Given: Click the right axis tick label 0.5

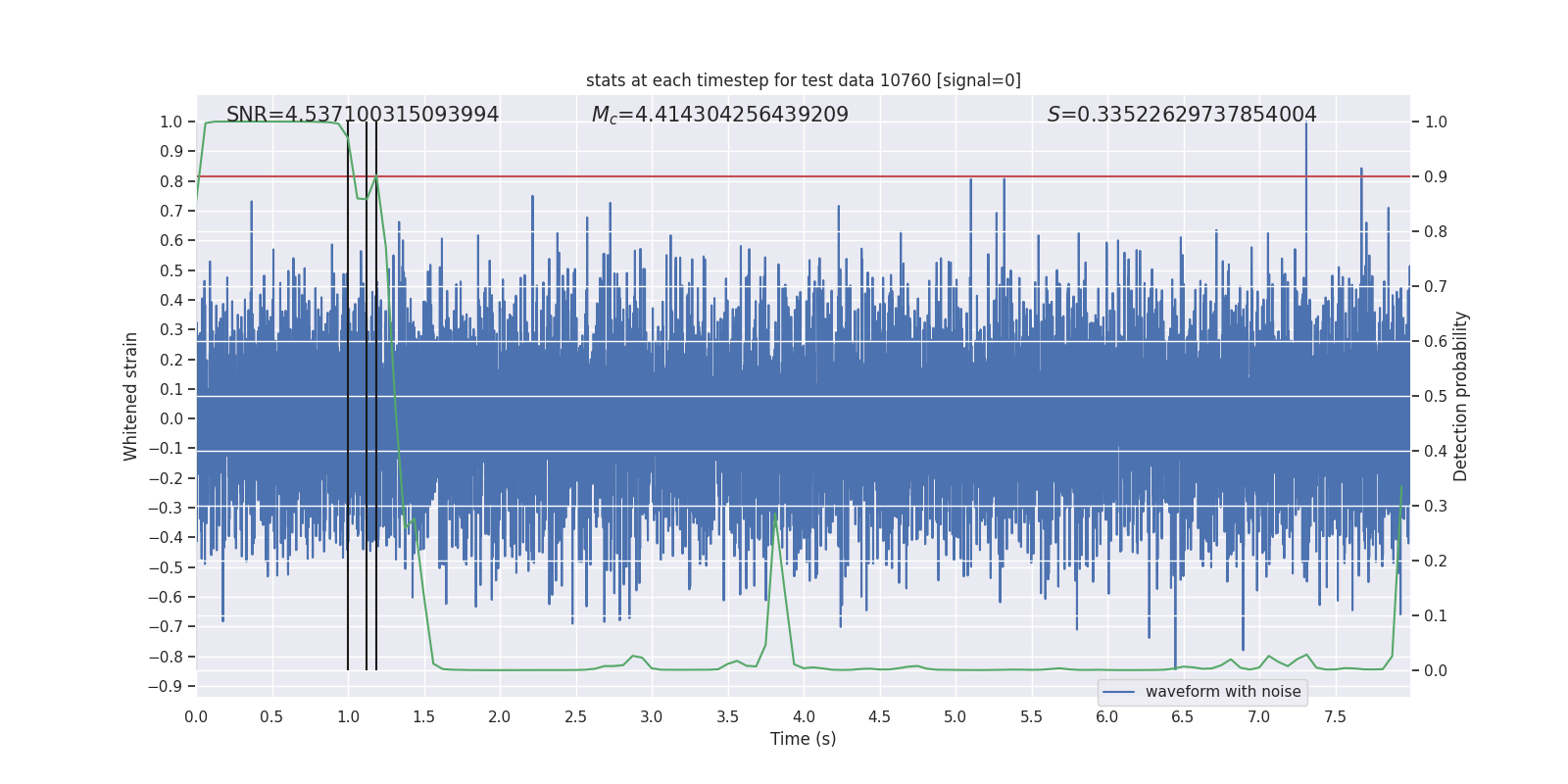Looking at the screenshot, I should pyautogui.click(x=1436, y=397).
